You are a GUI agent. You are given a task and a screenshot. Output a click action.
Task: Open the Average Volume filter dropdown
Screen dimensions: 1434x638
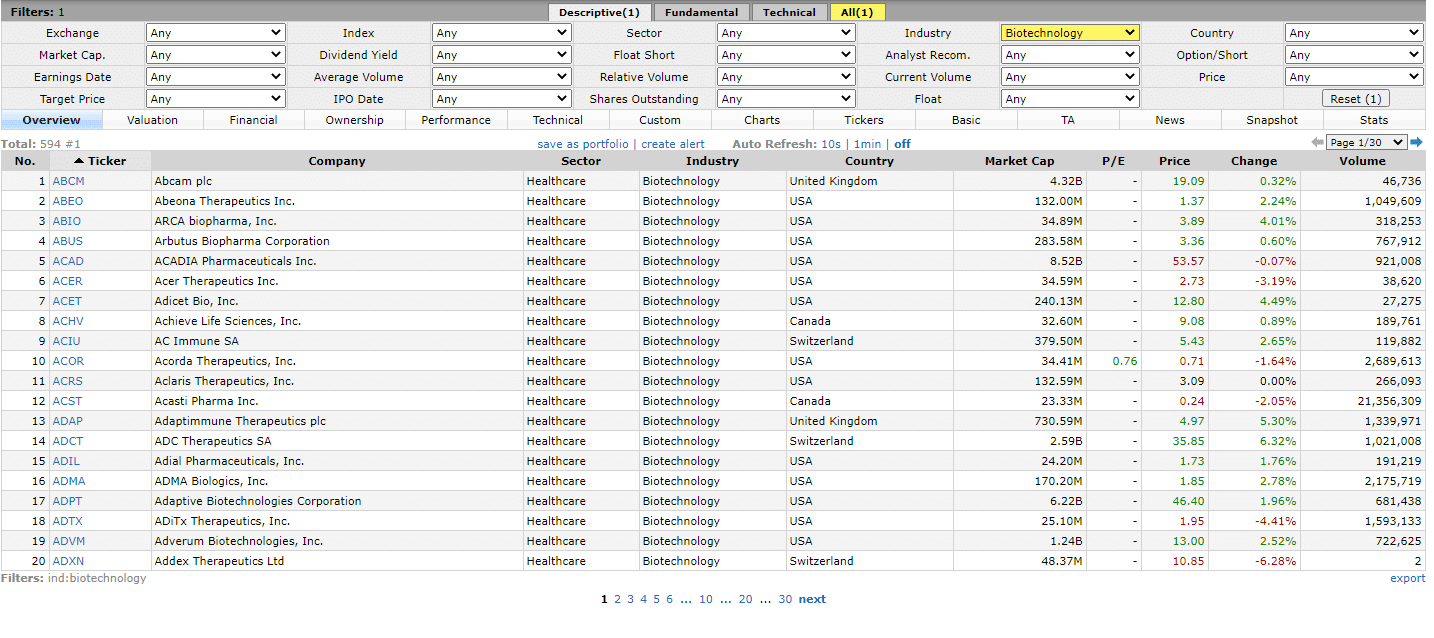pos(501,77)
